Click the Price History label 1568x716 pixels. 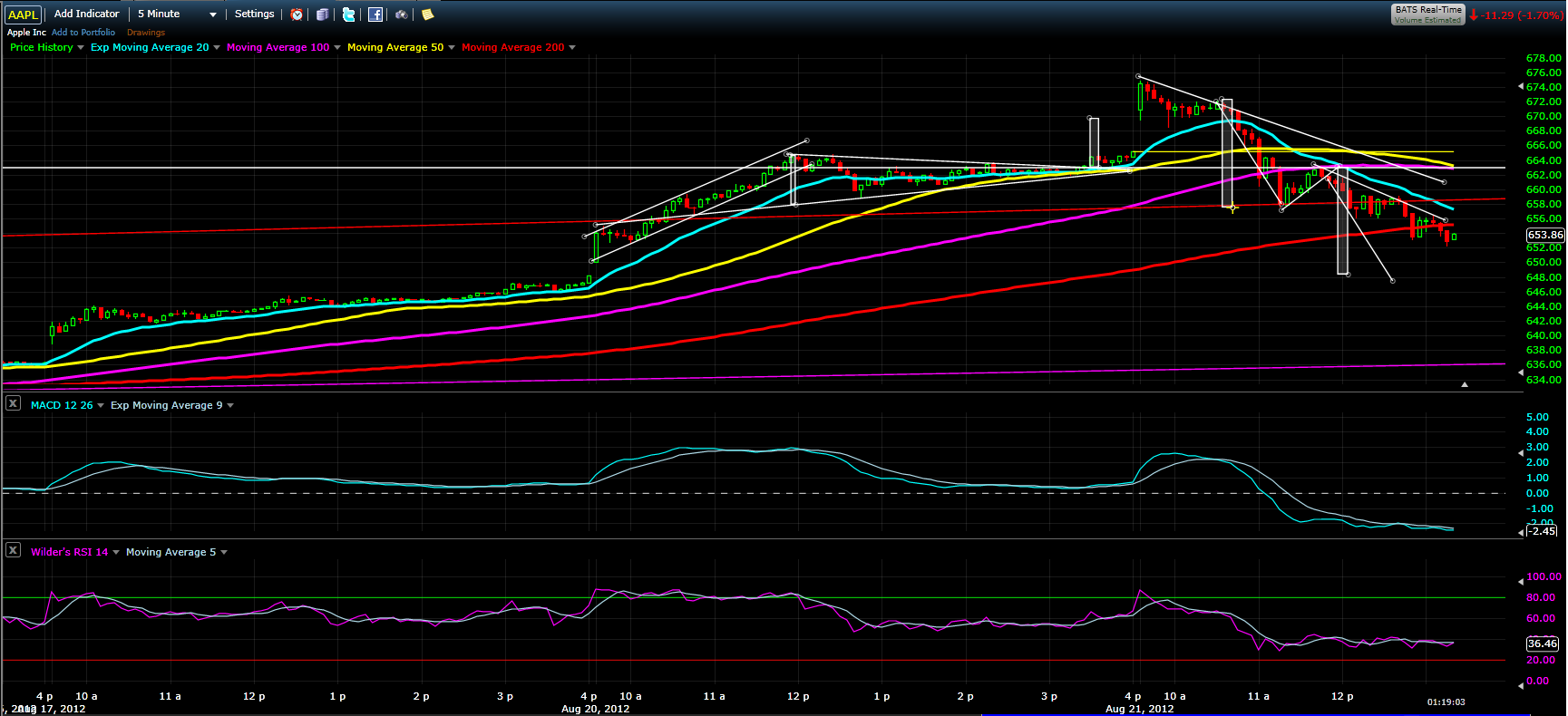click(42, 47)
